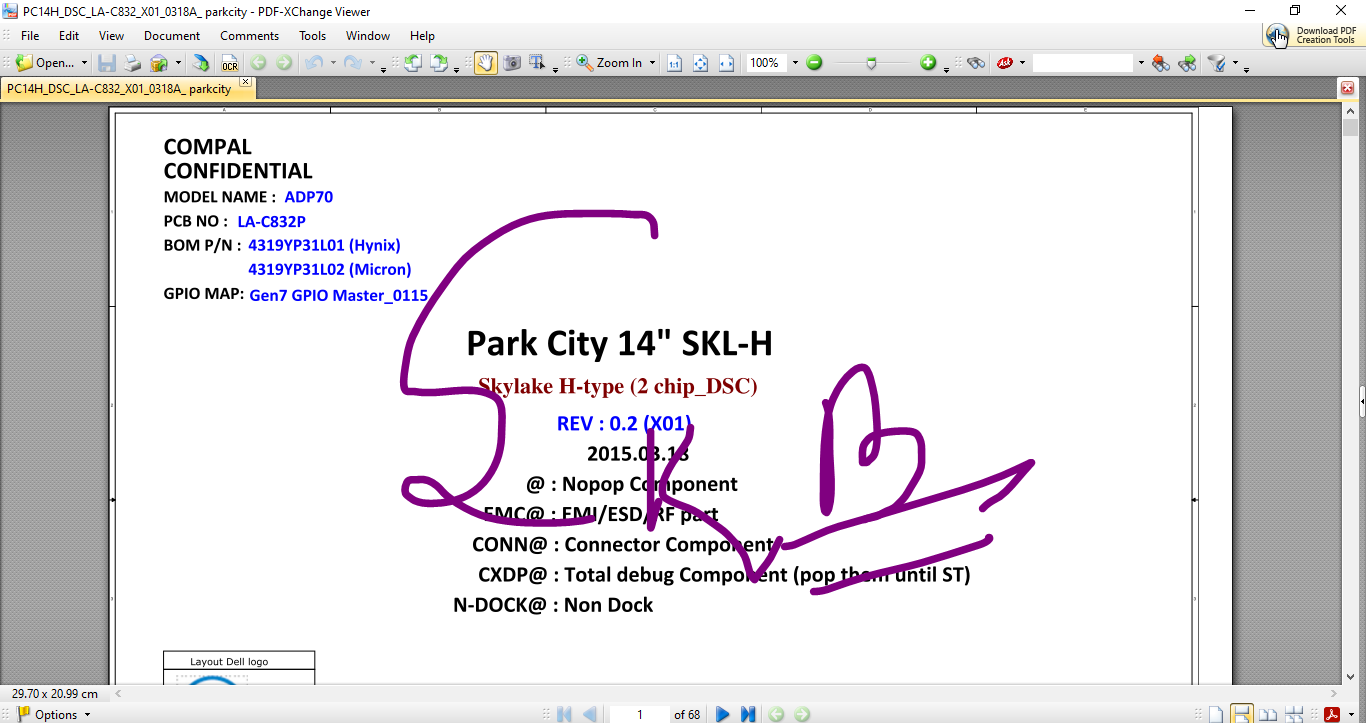Open the email options dropdown arrow
The image size is (1366, 723).
click(178, 63)
